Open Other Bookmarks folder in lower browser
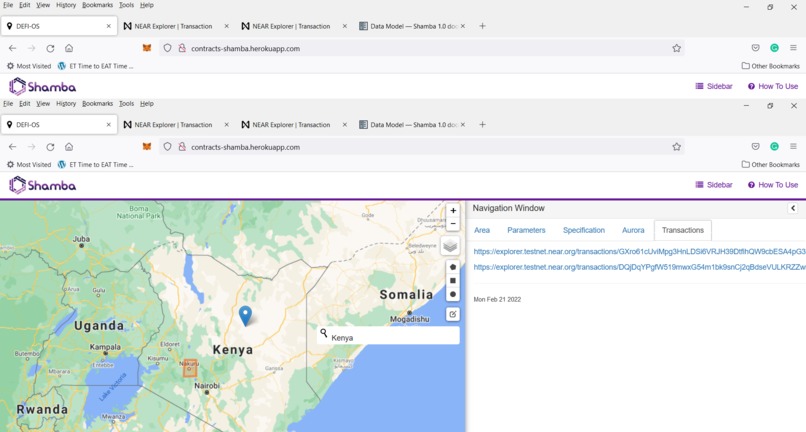Image resolution: width=806 pixels, height=432 pixels. 771,165
